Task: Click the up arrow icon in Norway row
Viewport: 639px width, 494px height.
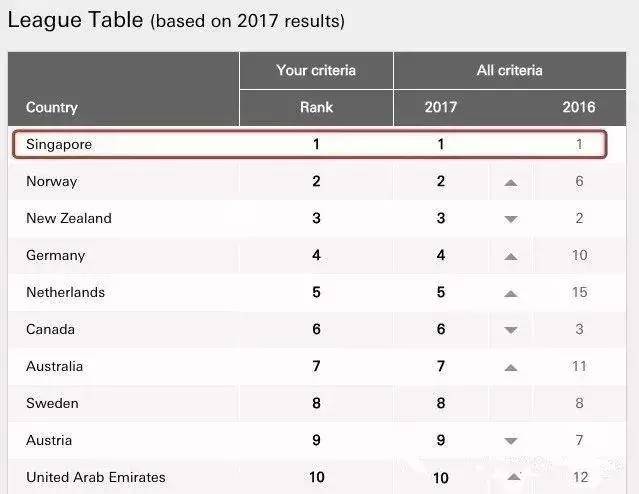Action: 511,182
